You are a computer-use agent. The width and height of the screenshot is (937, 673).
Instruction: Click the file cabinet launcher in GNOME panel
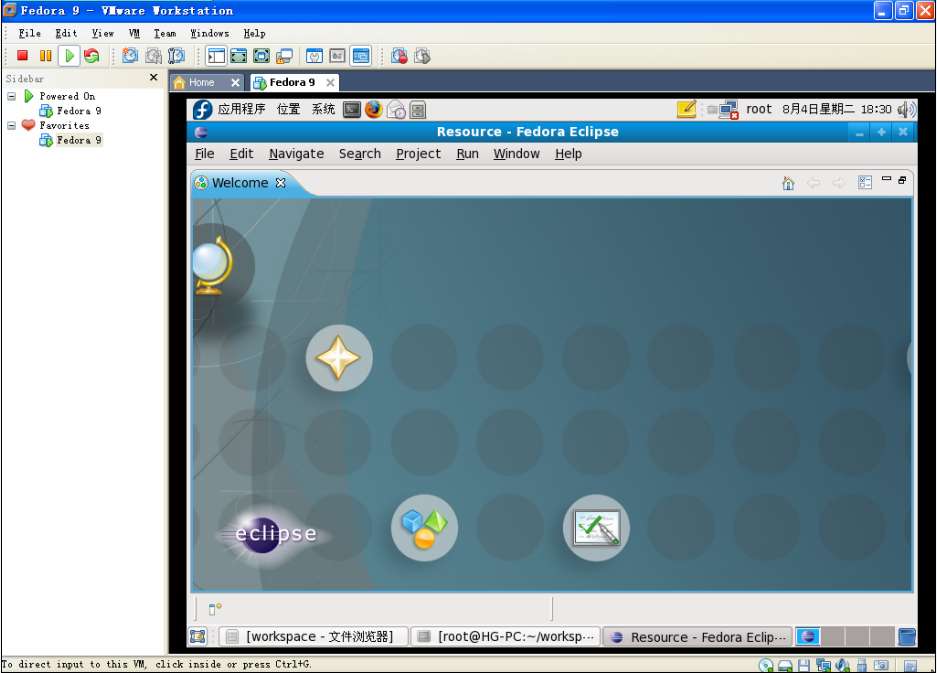418,109
